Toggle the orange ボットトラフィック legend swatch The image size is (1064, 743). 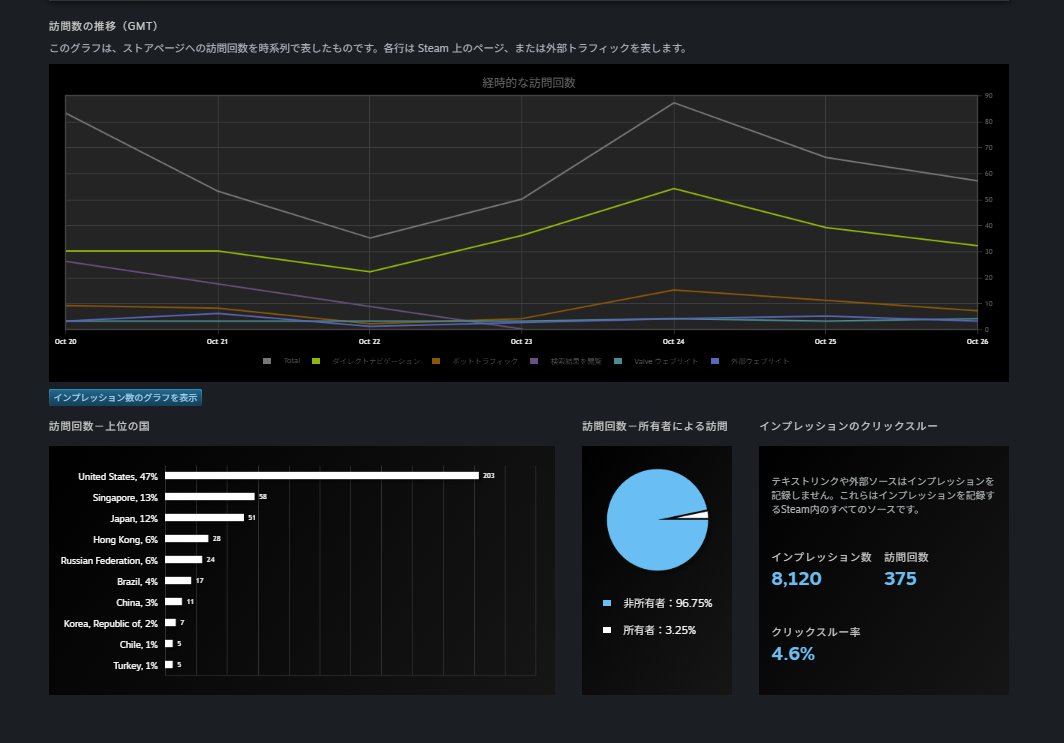click(x=436, y=361)
